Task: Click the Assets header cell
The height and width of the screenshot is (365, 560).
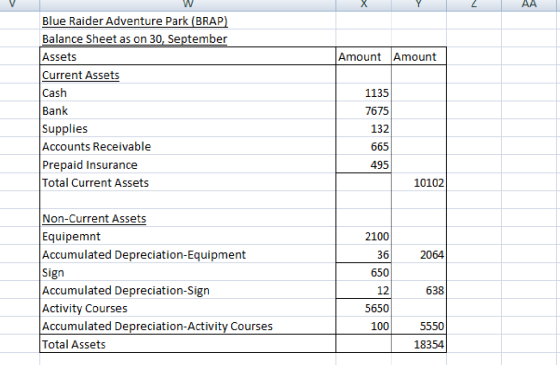Action: click(x=188, y=56)
